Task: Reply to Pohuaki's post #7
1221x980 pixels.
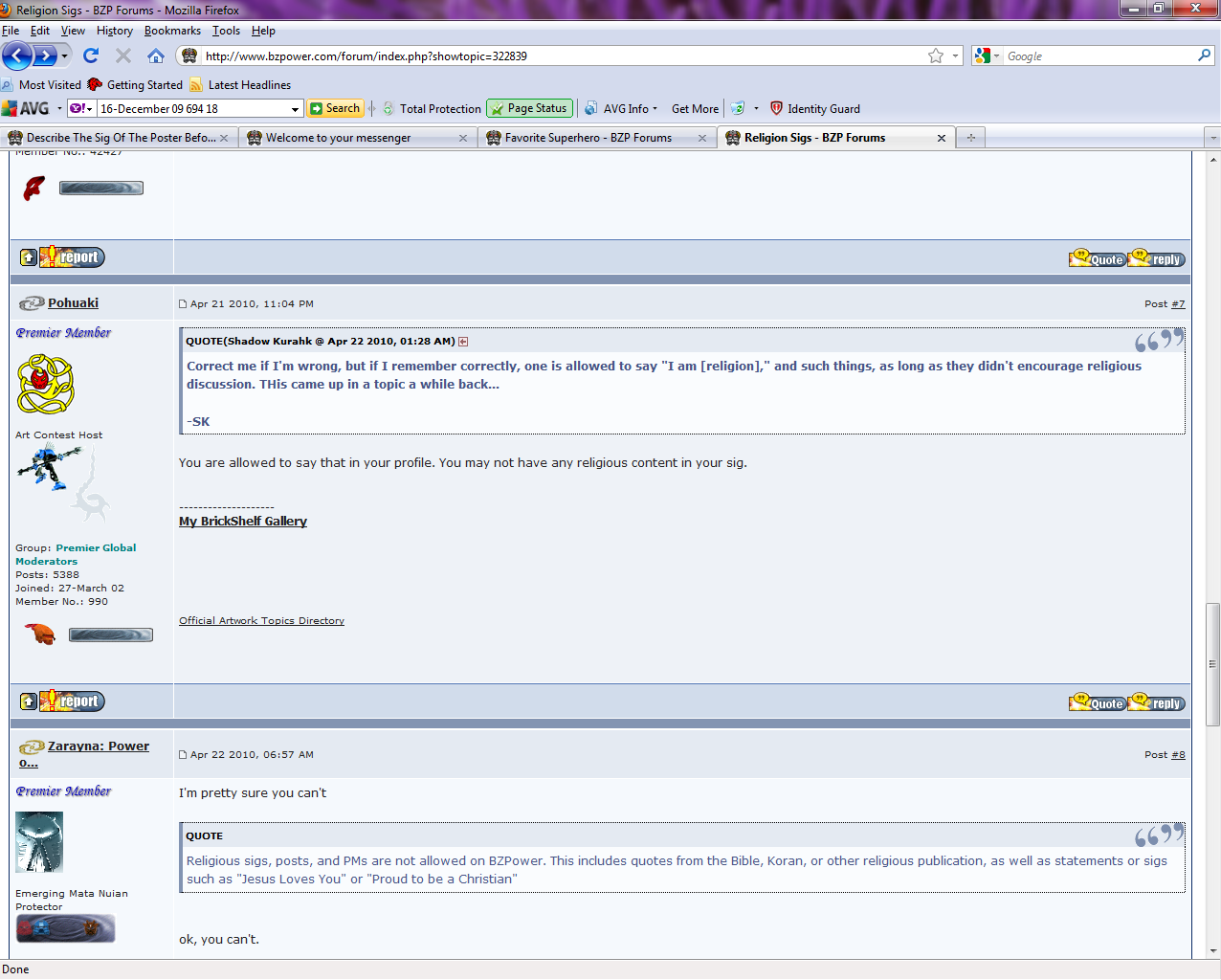Action: click(x=1157, y=702)
